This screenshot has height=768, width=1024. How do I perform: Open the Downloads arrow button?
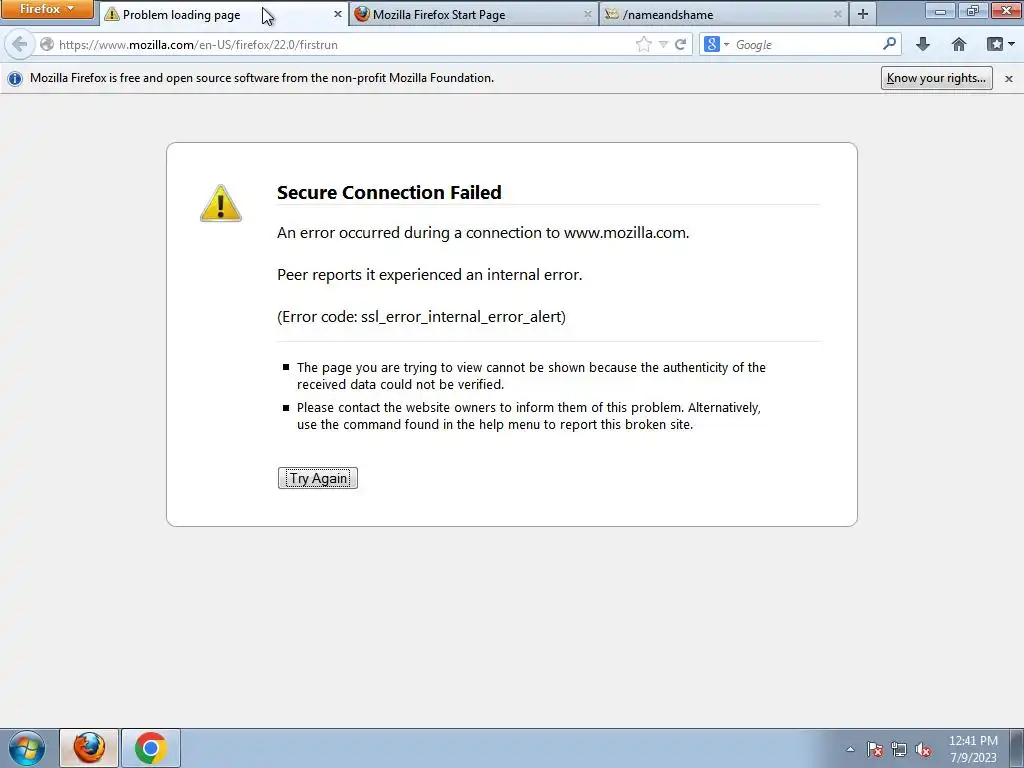coord(923,44)
